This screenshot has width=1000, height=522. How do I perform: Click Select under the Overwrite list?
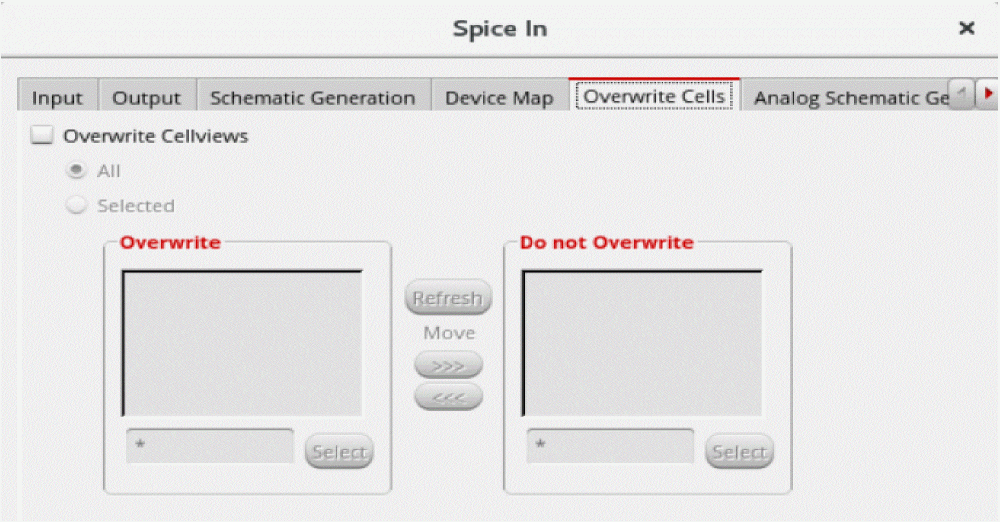click(x=339, y=452)
